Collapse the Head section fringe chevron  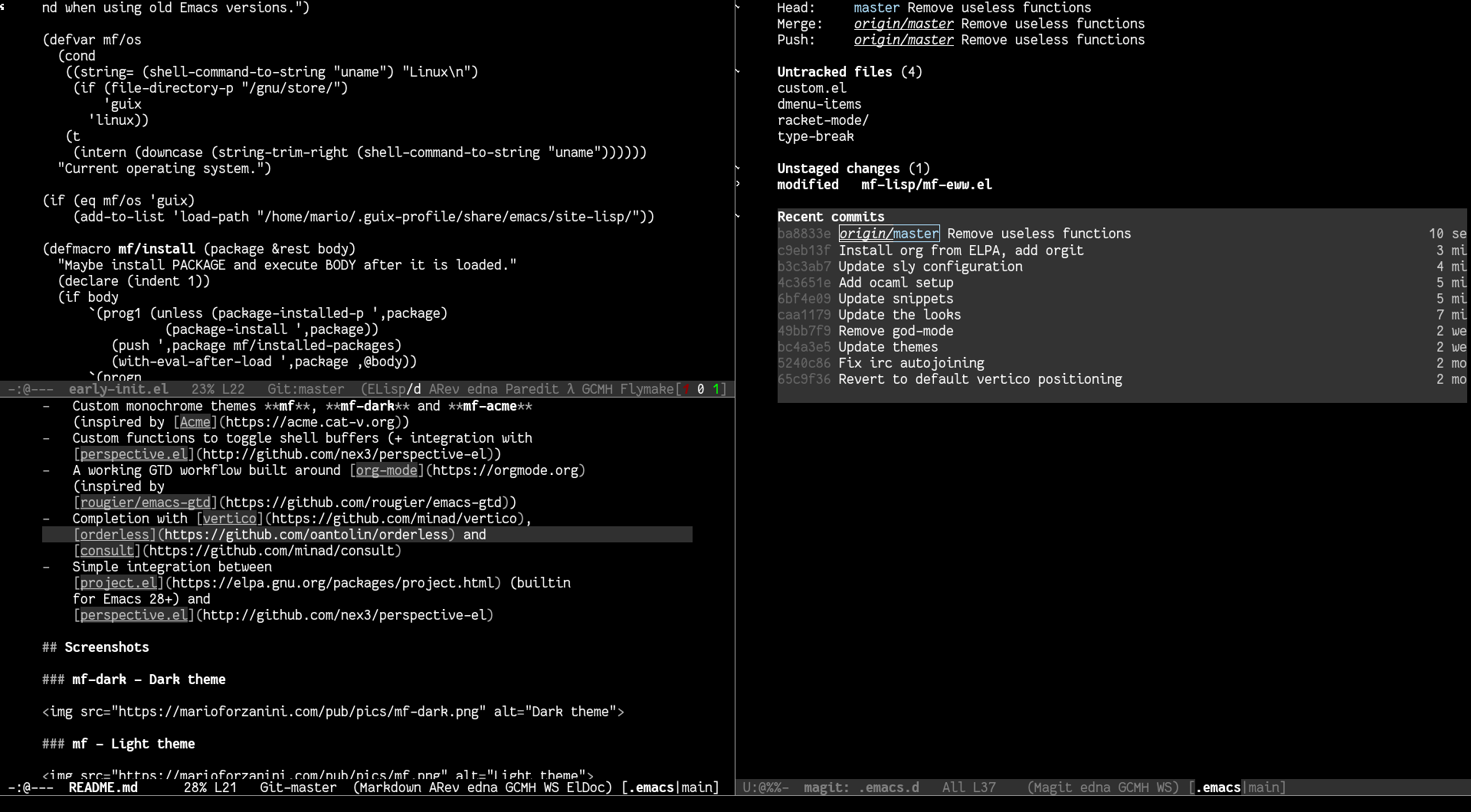(738, 8)
